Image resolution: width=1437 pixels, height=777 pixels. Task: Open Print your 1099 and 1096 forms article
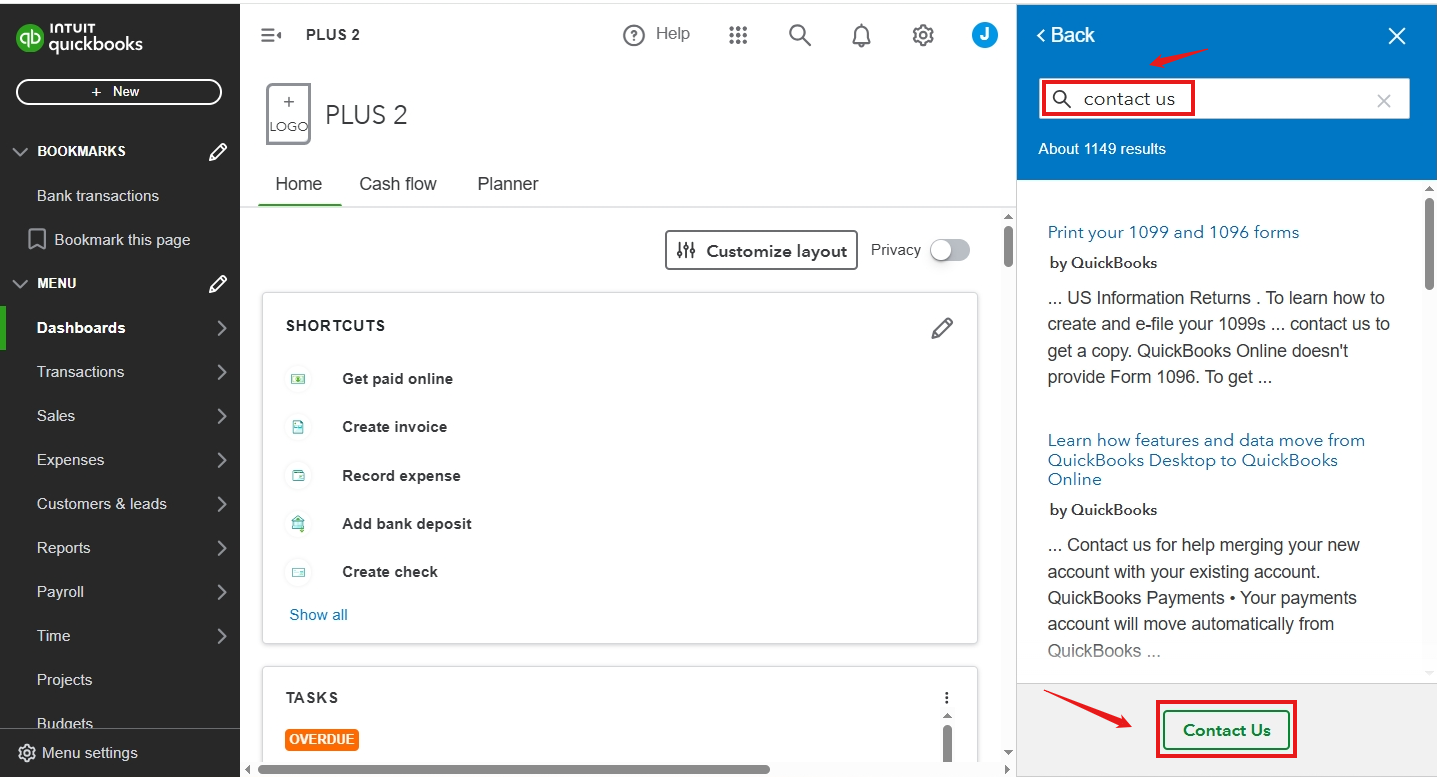pyautogui.click(x=1173, y=232)
